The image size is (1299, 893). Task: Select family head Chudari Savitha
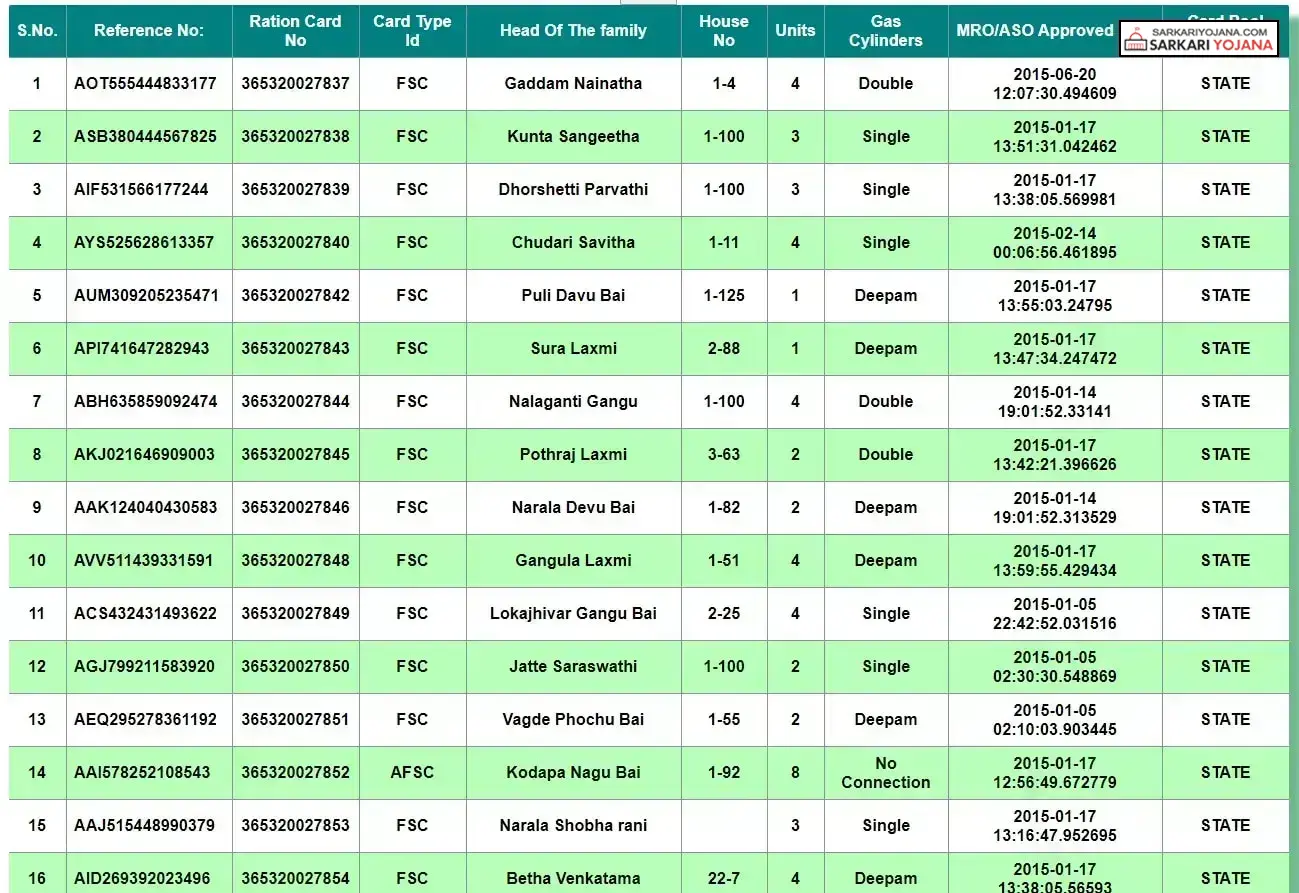573,243
